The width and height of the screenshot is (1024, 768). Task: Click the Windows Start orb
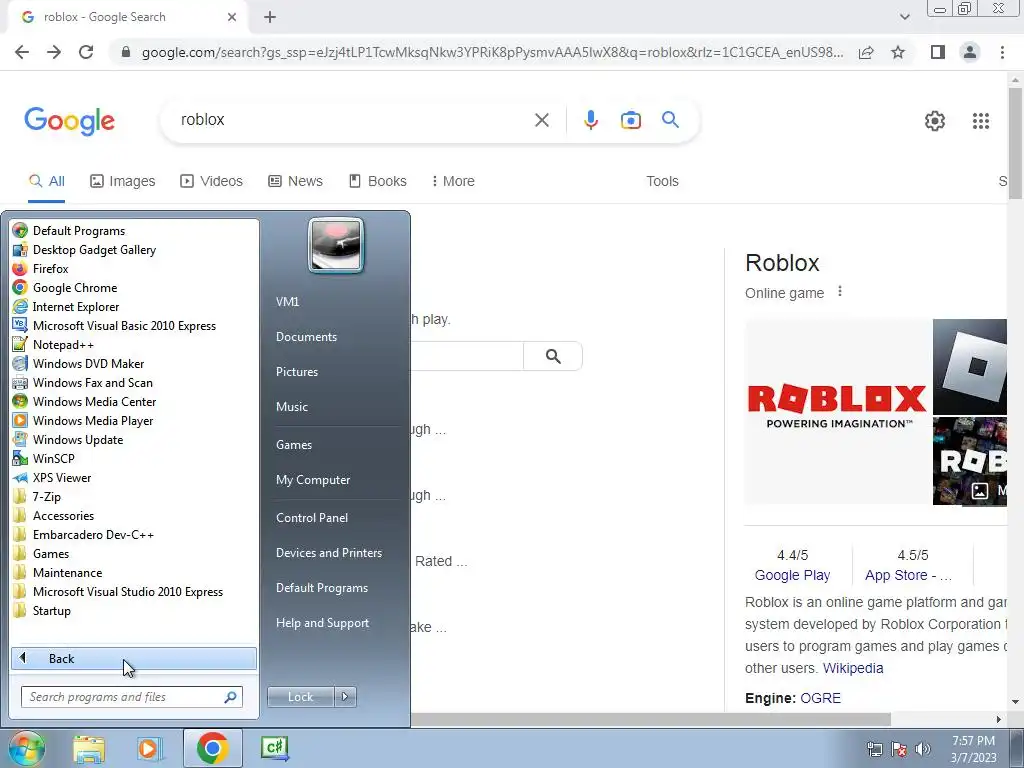click(x=26, y=749)
